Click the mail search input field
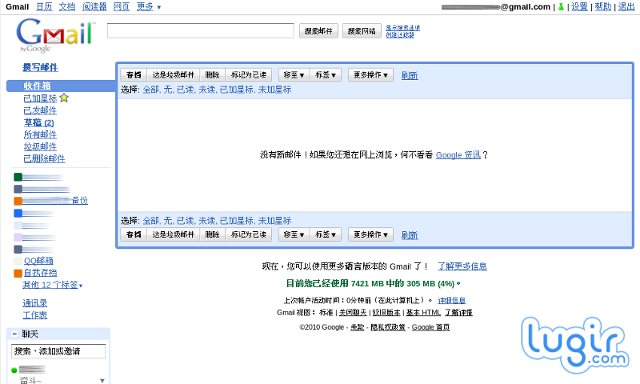This screenshot has width=640, height=384. [x=200, y=31]
